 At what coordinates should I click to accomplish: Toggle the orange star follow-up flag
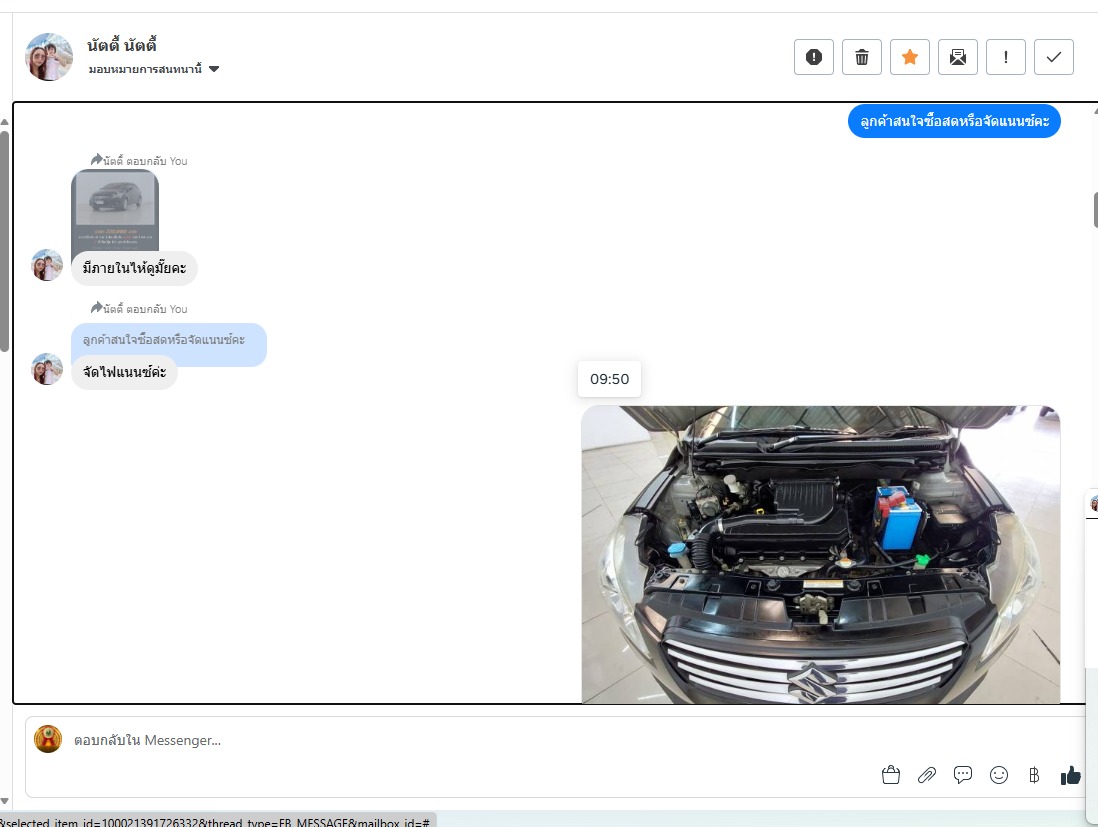tap(909, 57)
